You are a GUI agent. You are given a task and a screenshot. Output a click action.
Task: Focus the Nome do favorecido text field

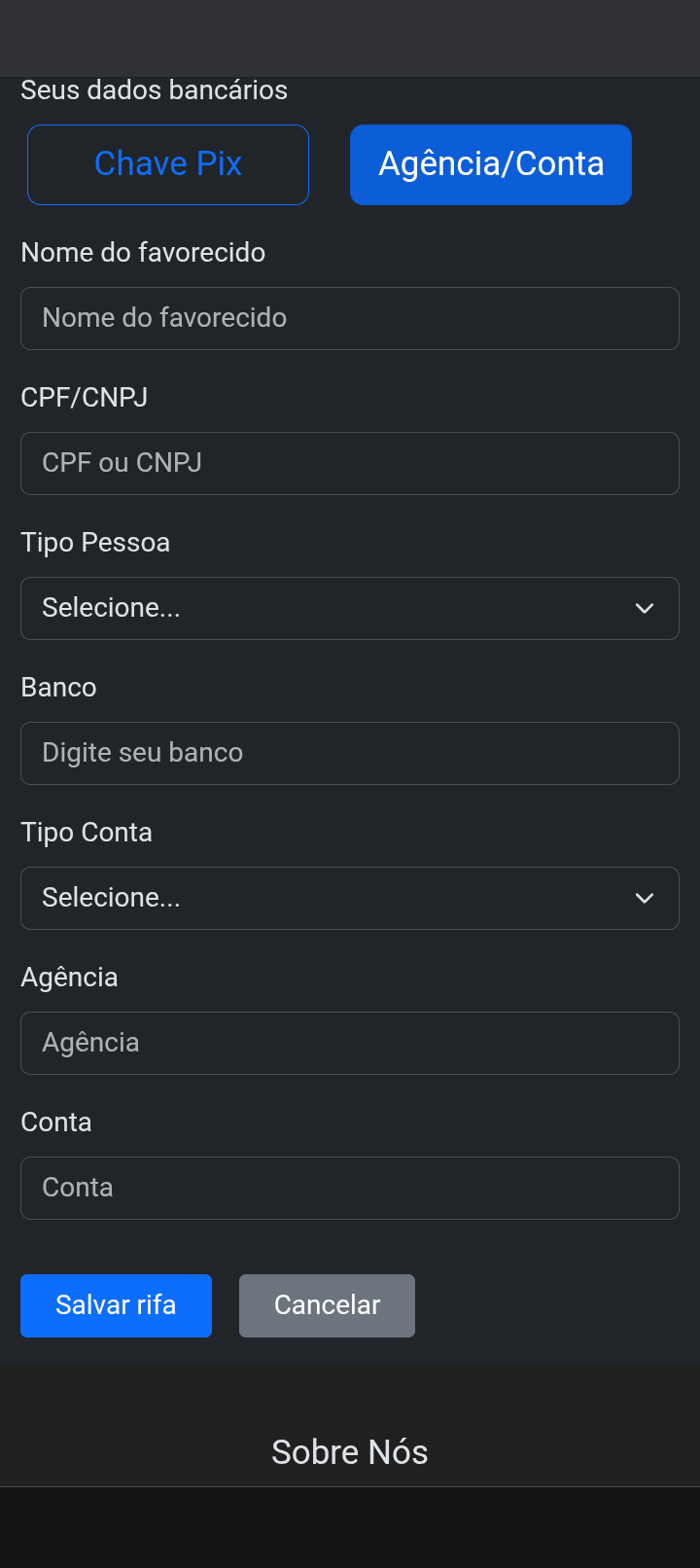tap(350, 318)
